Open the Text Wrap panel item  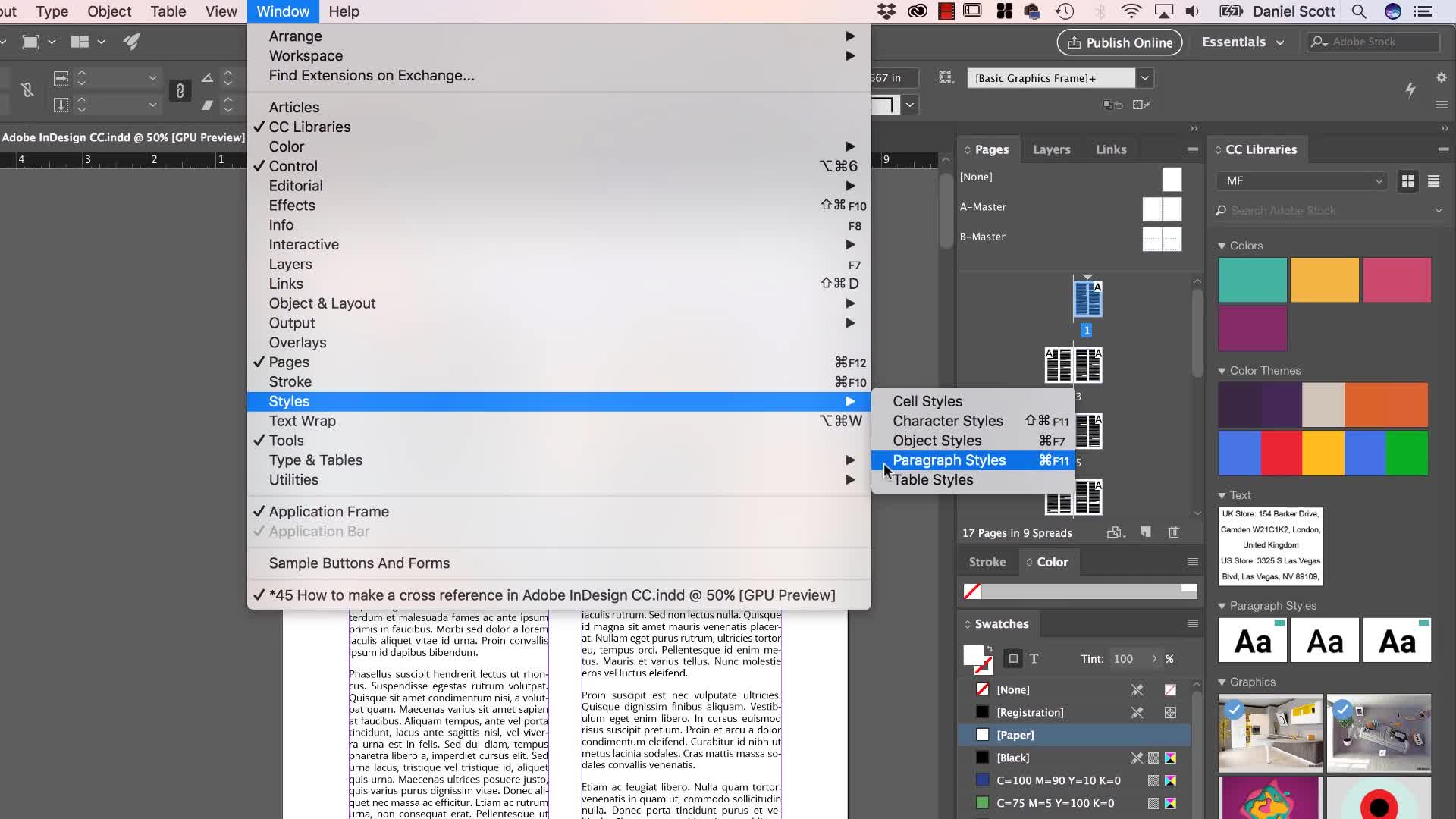pyautogui.click(x=559, y=421)
